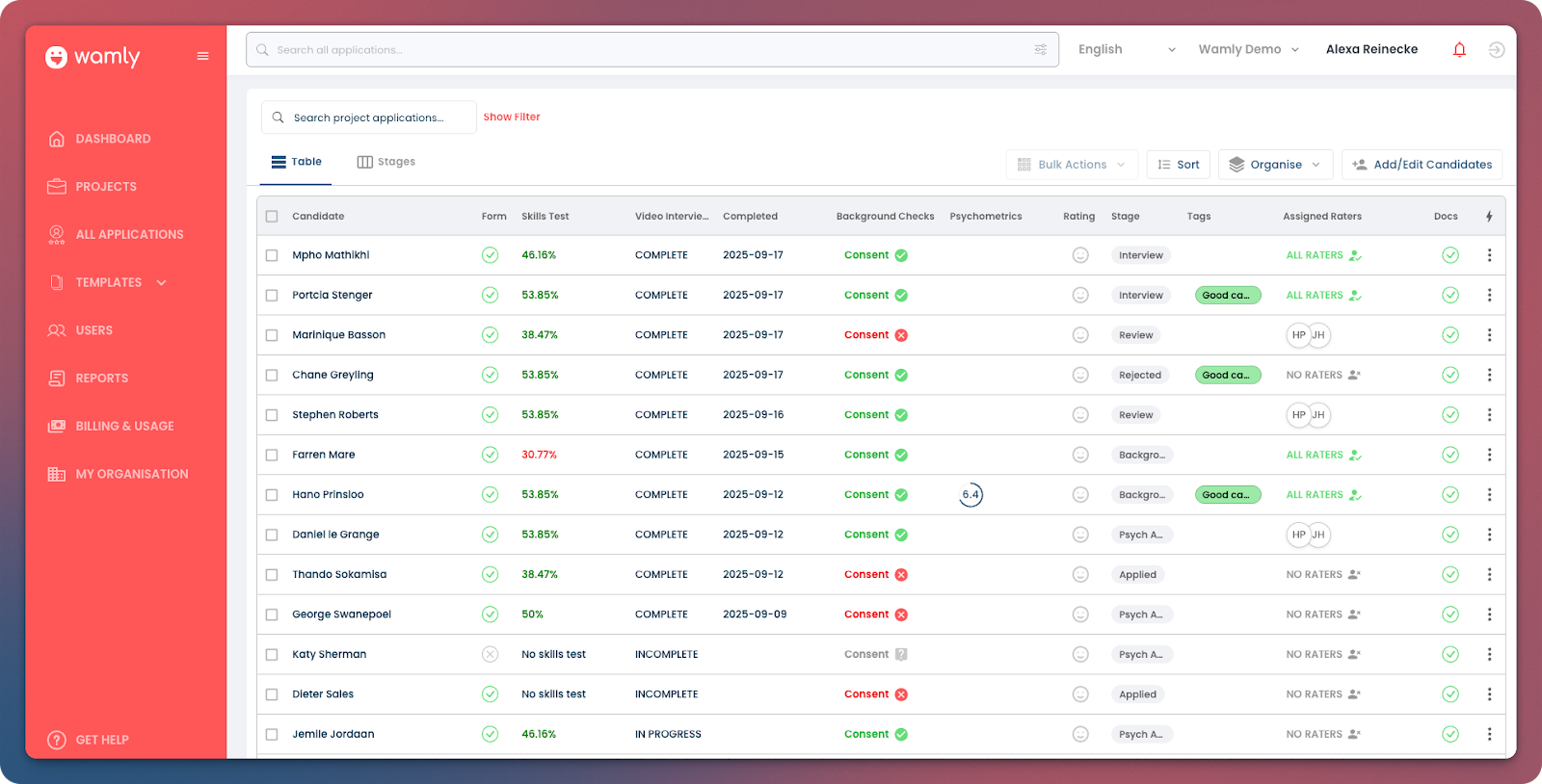Open search filter settings icon in top bar
Image resolution: width=1542 pixels, height=784 pixels.
tap(1040, 50)
